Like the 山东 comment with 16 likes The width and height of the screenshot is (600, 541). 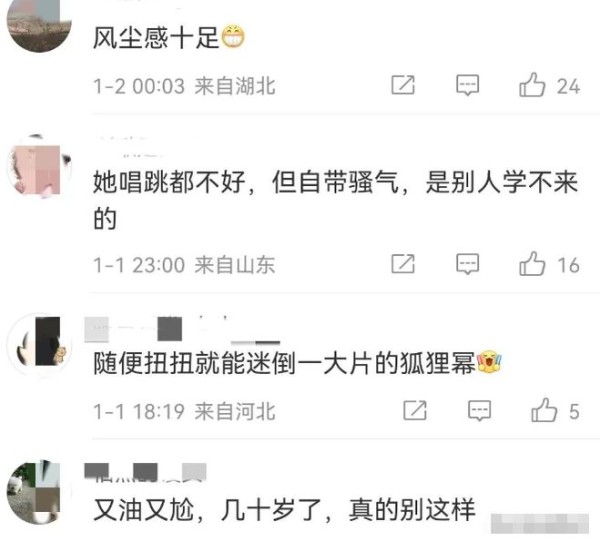pos(532,264)
